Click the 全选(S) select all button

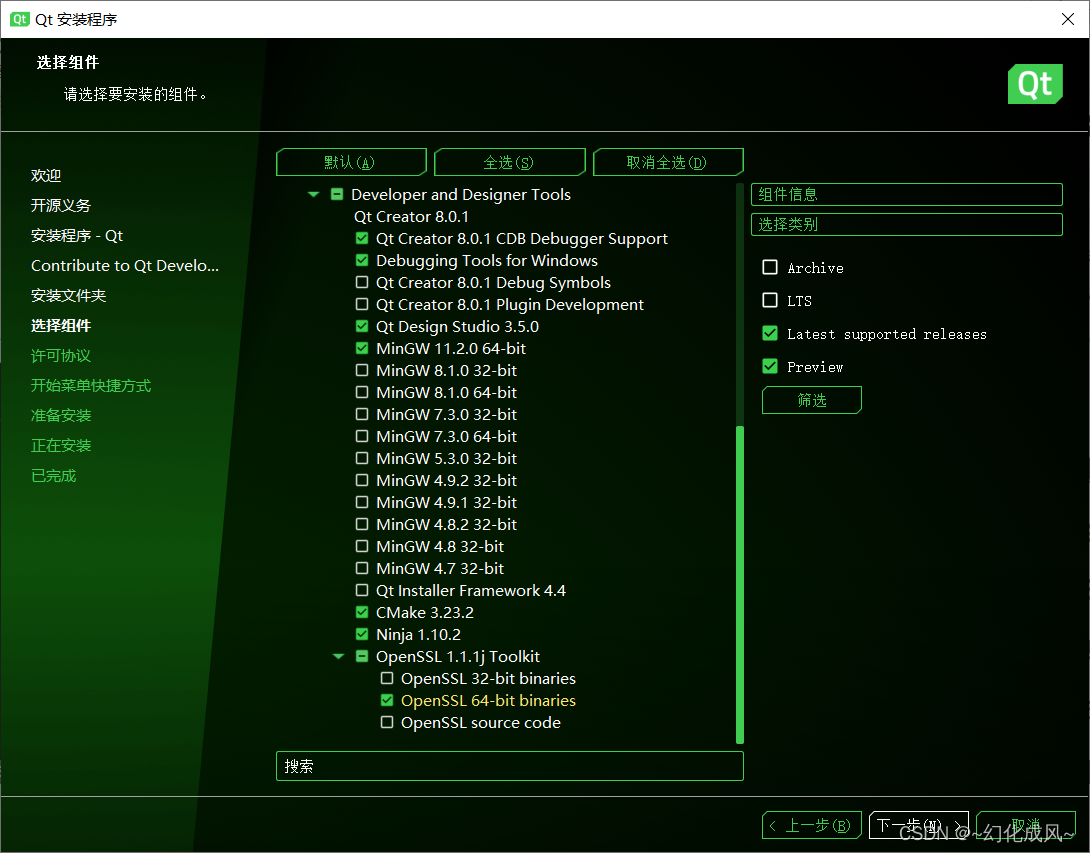509,163
